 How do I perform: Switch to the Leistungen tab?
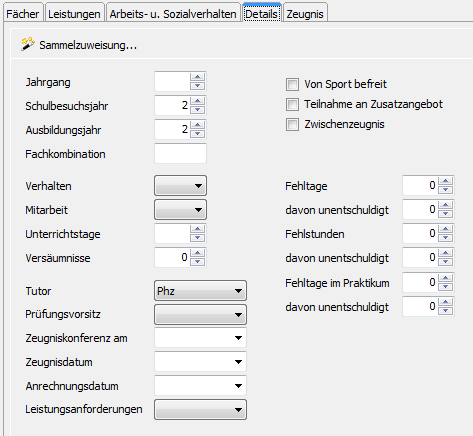click(74, 14)
